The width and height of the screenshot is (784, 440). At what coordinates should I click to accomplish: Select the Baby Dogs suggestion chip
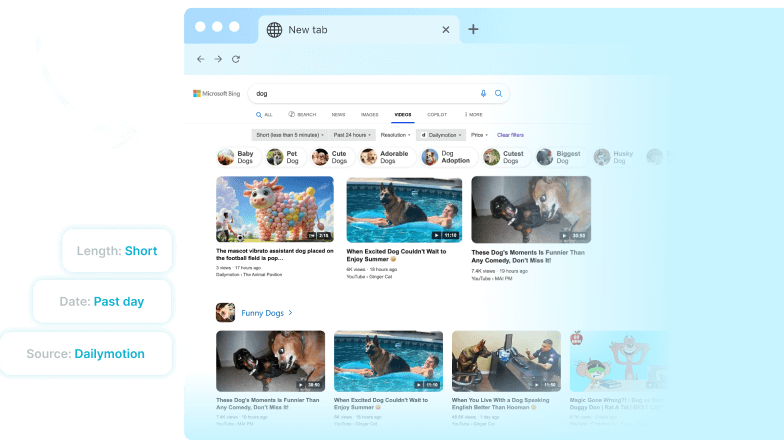tap(236, 157)
